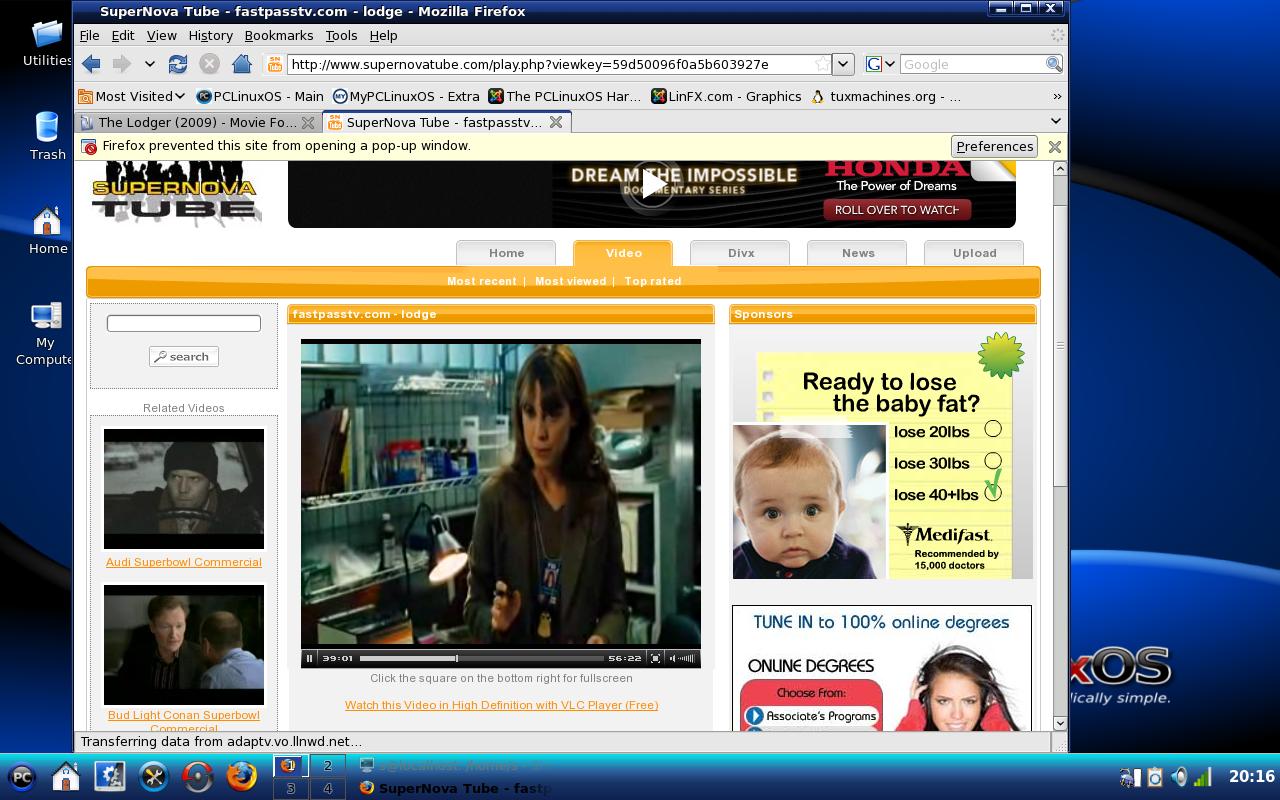This screenshot has height=800, width=1280.
Task: Open the LinFX.com - Graphics bookmark
Action: (726, 96)
